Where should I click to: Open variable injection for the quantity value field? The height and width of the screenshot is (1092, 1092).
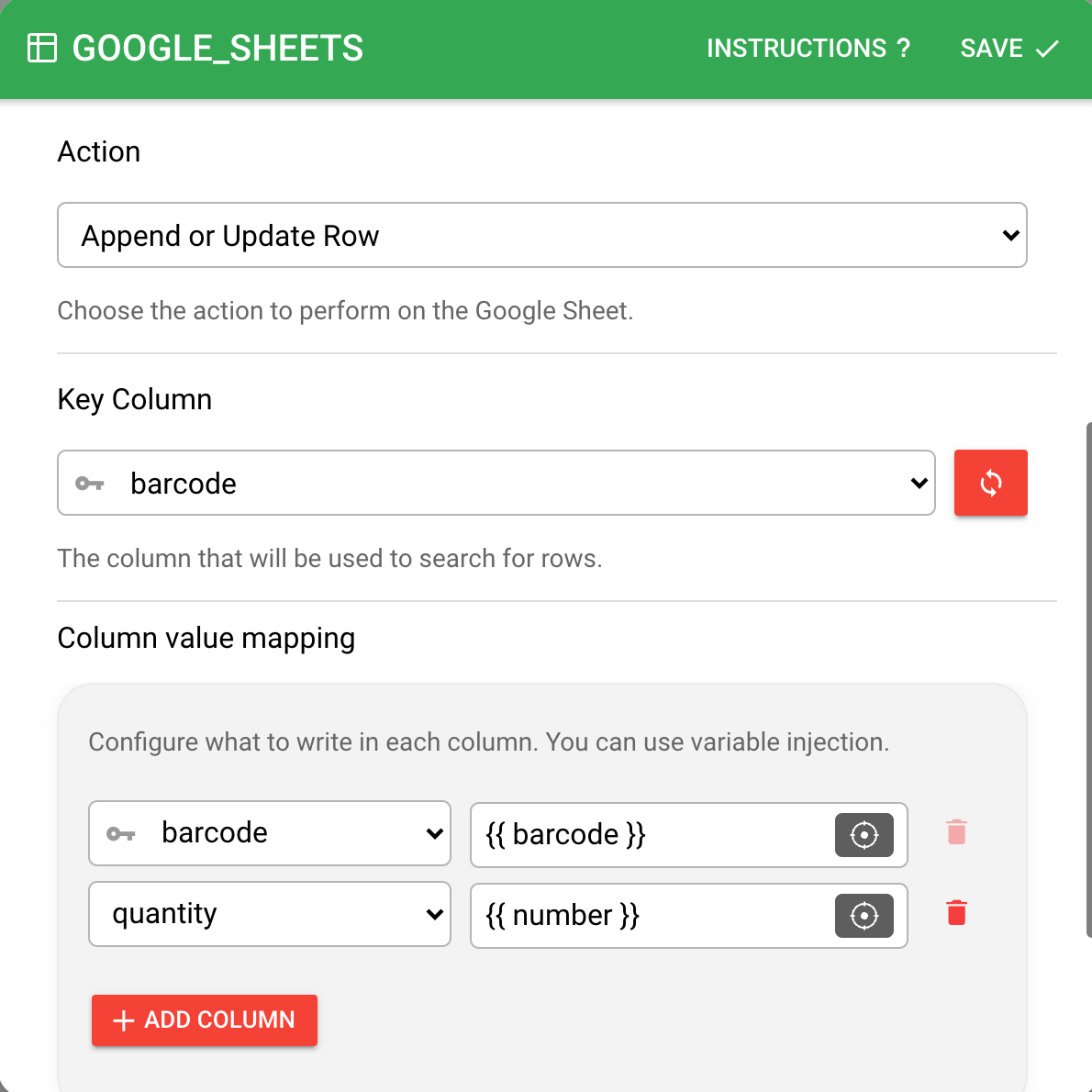pos(864,915)
